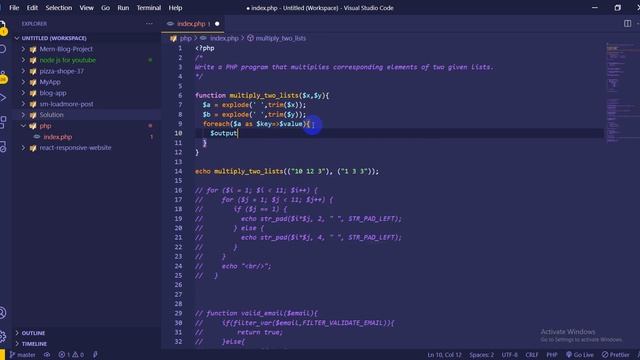Click multiply_two_lists symbol in breadcrumbs
640x360 pixels.
[281, 38]
